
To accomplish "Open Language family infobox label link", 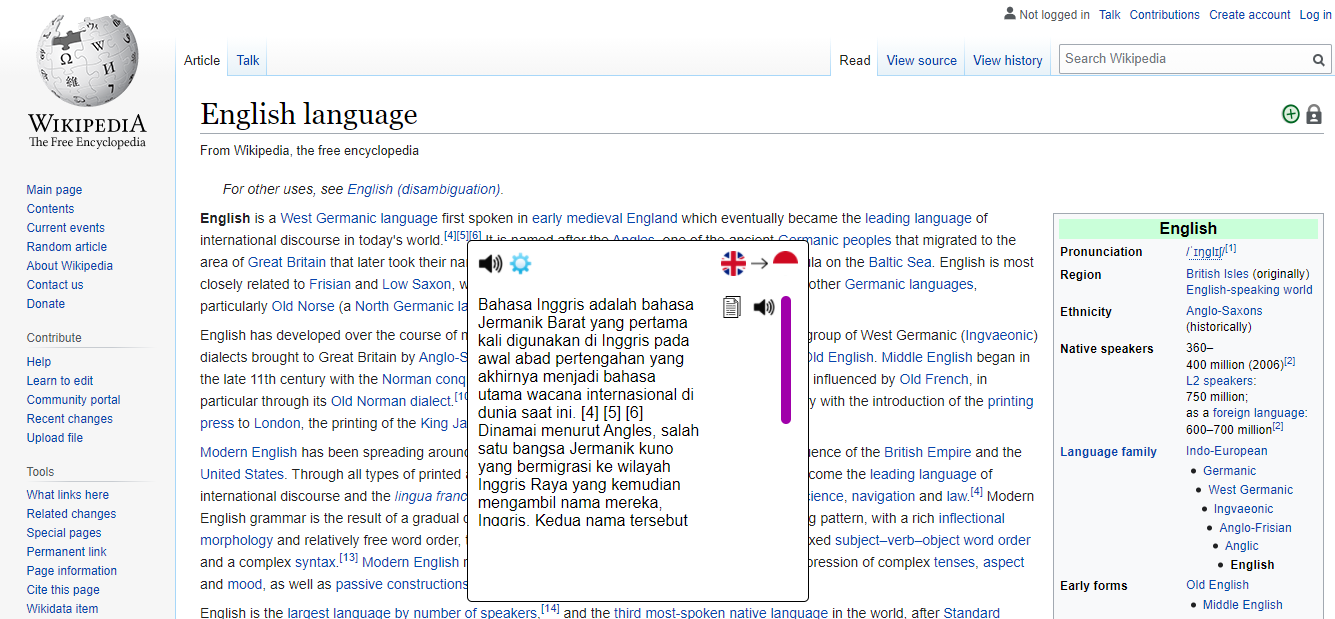I will pos(1109,452).
